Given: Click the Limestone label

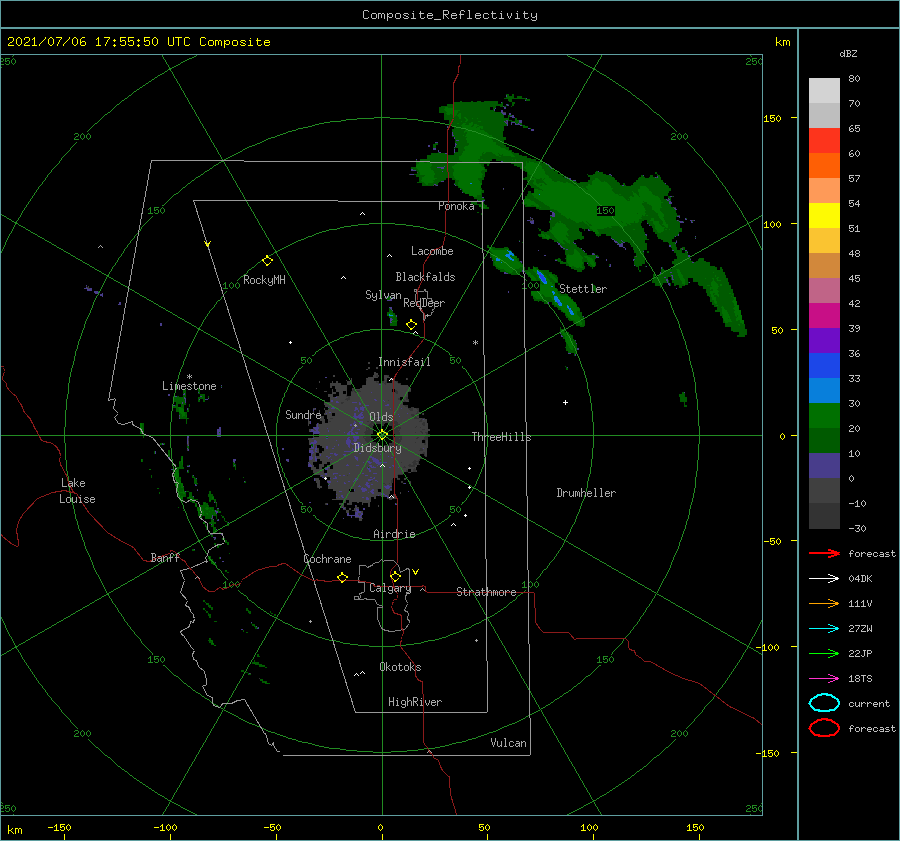Looking at the screenshot, I should (189, 386).
